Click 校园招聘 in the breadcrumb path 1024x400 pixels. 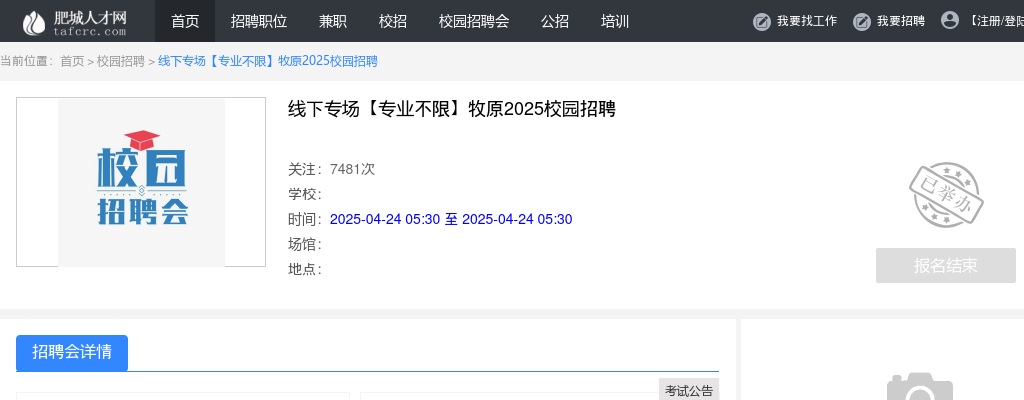point(120,62)
